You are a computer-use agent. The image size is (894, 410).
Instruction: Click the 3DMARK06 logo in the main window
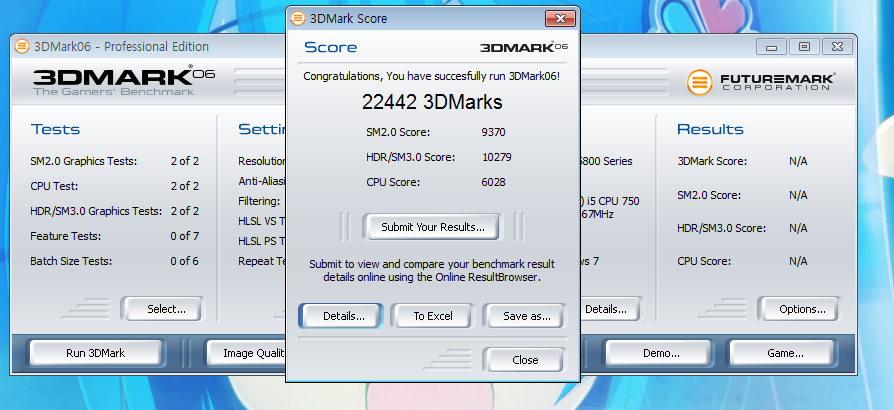tap(124, 81)
